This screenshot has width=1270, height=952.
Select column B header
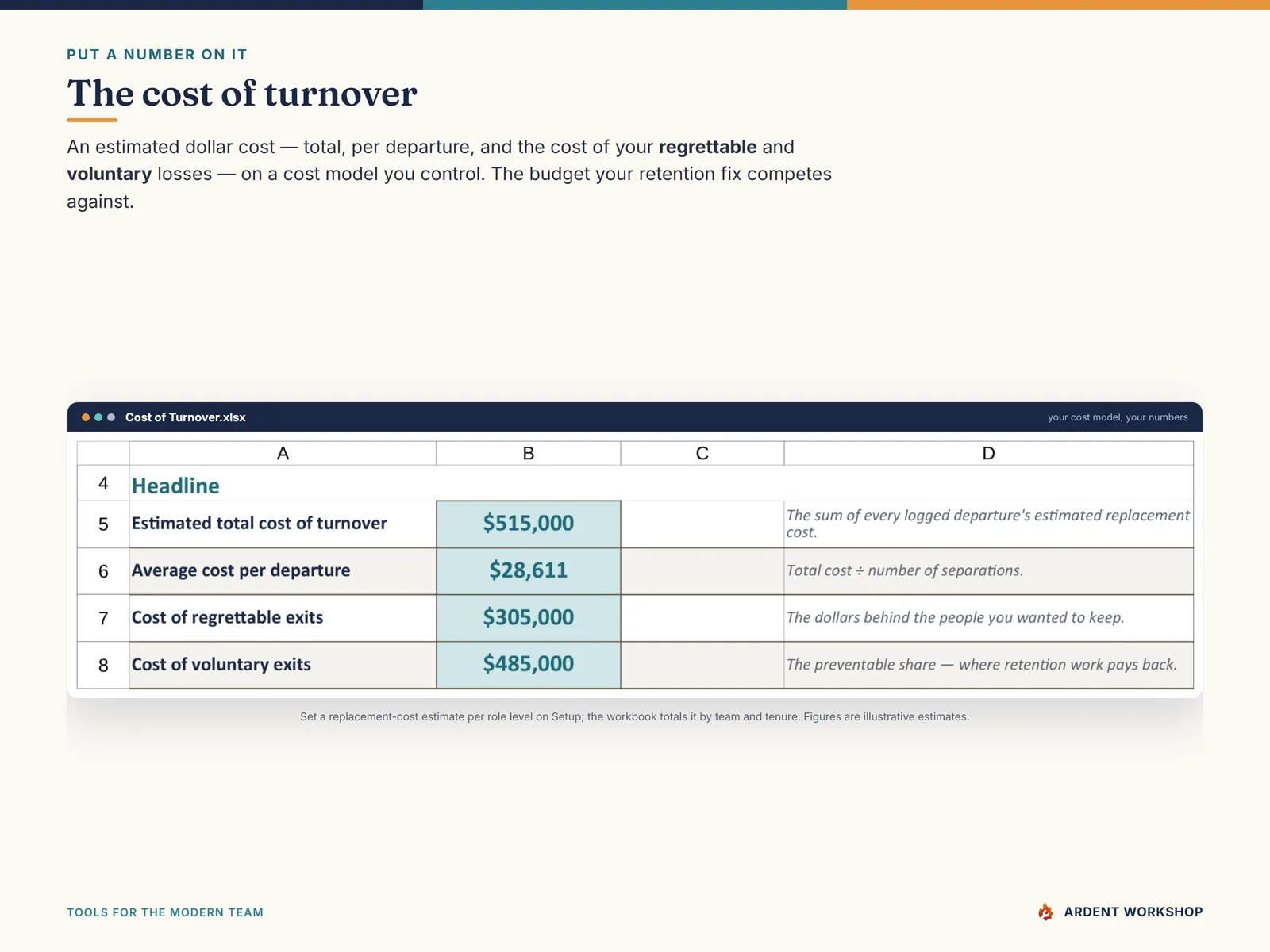(529, 453)
